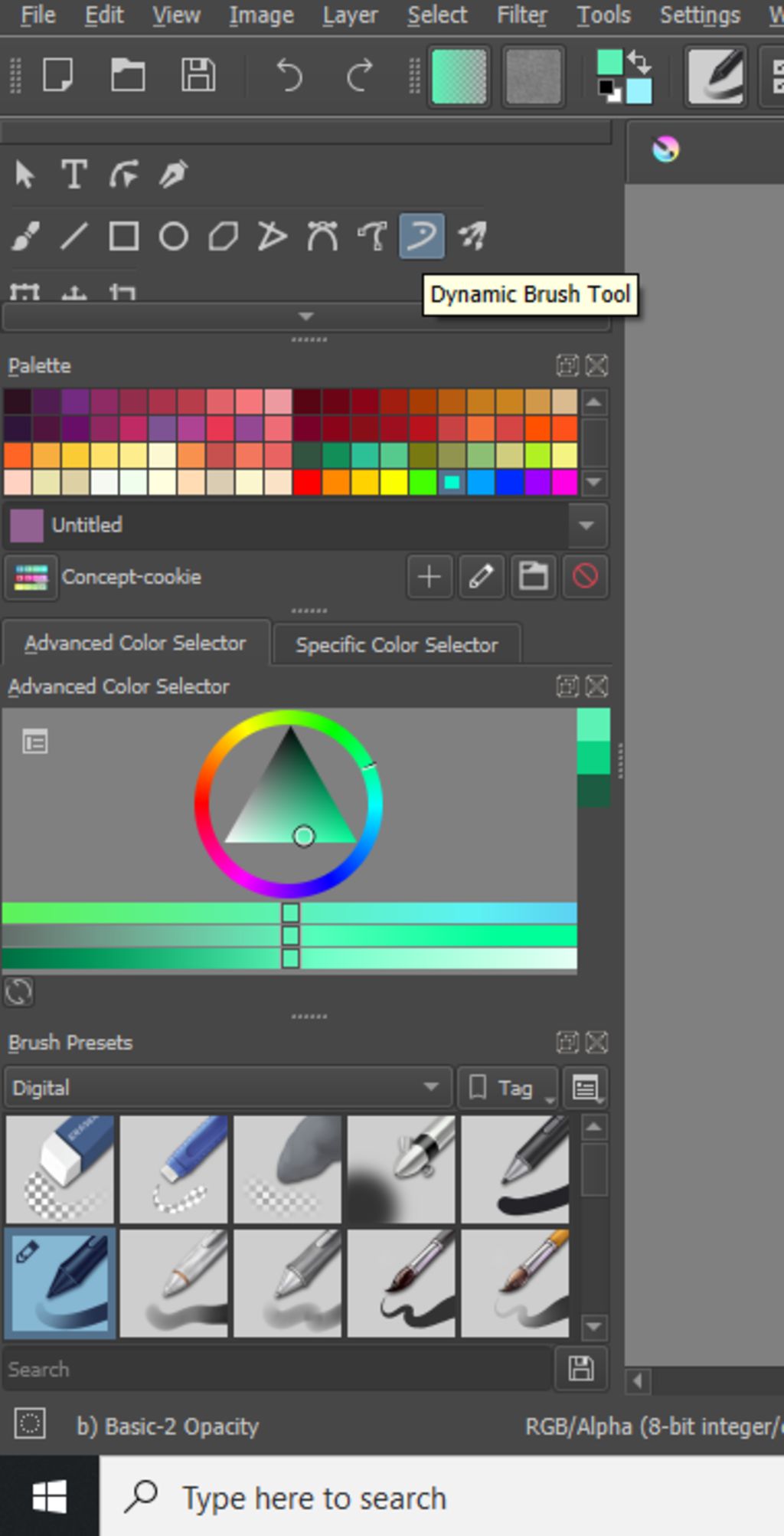This screenshot has width=784, height=1536.
Task: Toggle float for Brush Presets docker
Action: click(567, 1042)
